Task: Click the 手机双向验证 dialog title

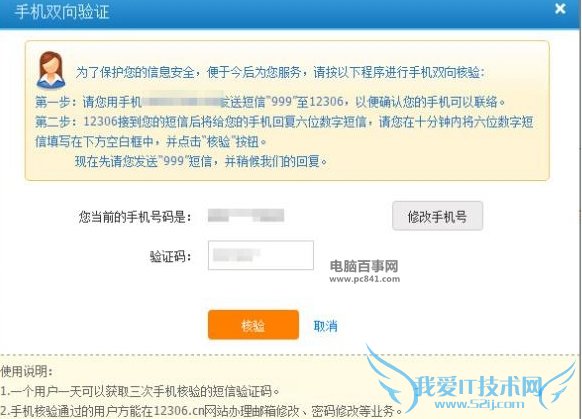Action: pos(62,12)
